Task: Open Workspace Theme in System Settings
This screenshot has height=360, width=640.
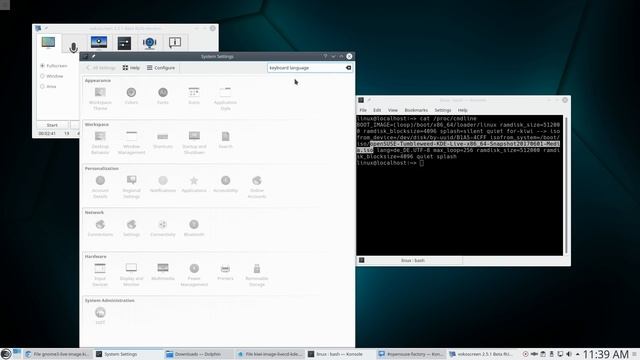Action: point(100,98)
